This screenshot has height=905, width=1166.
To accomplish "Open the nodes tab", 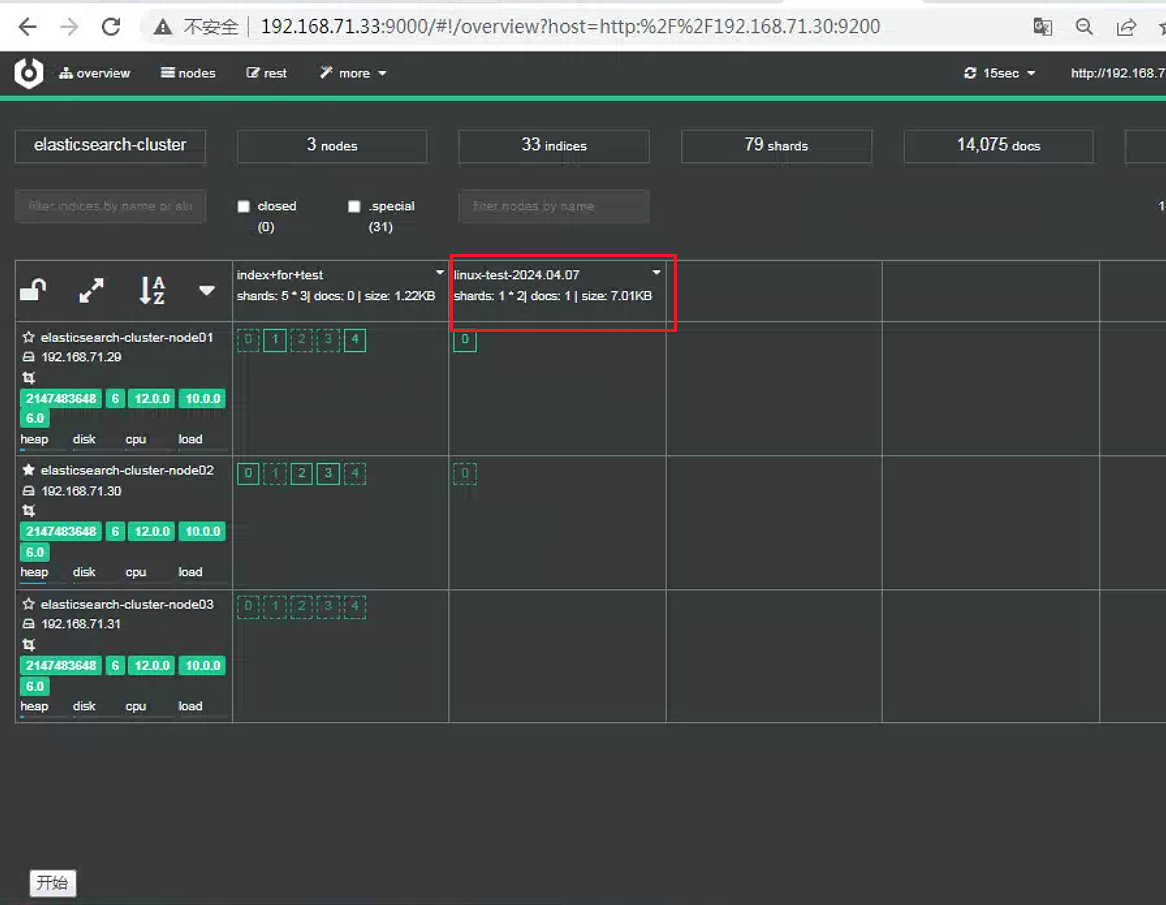I will pos(188,73).
